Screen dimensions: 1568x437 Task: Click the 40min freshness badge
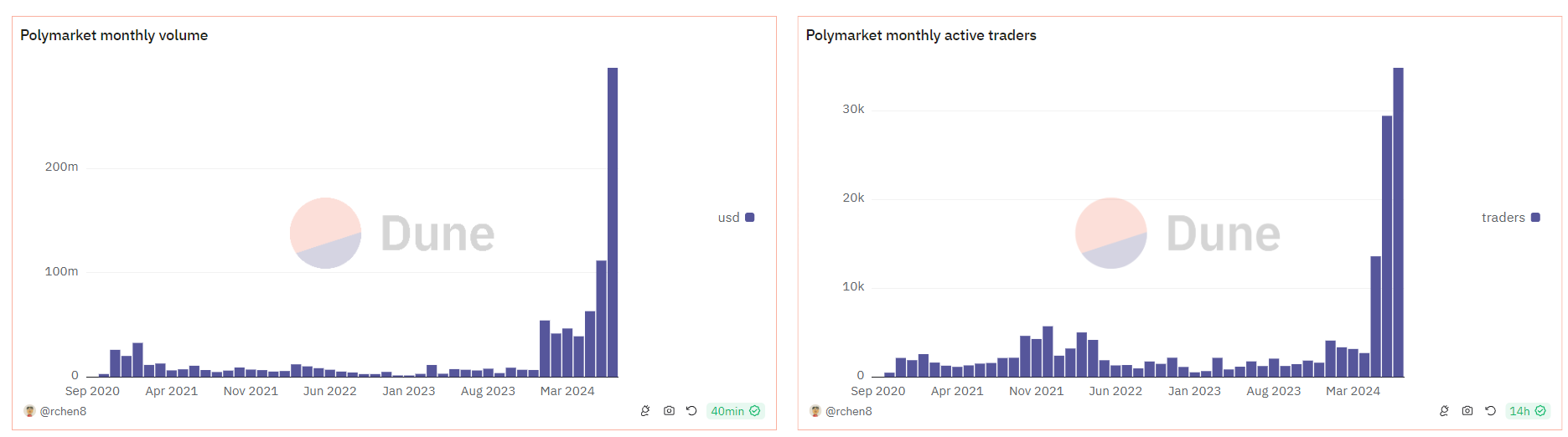(x=735, y=411)
